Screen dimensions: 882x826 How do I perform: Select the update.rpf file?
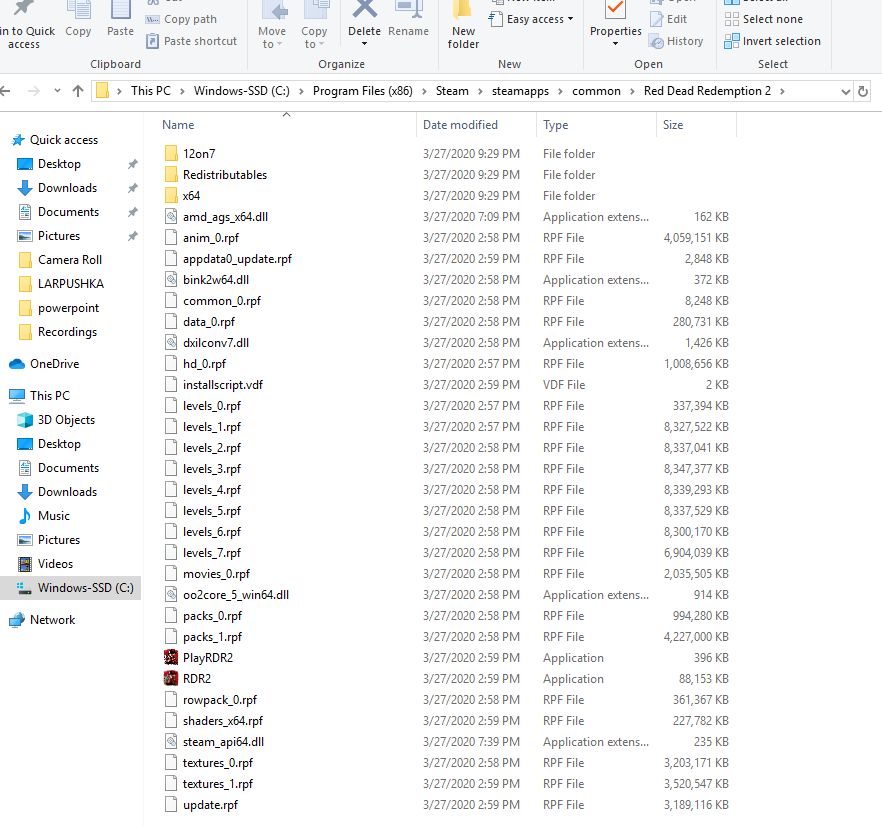[210, 805]
